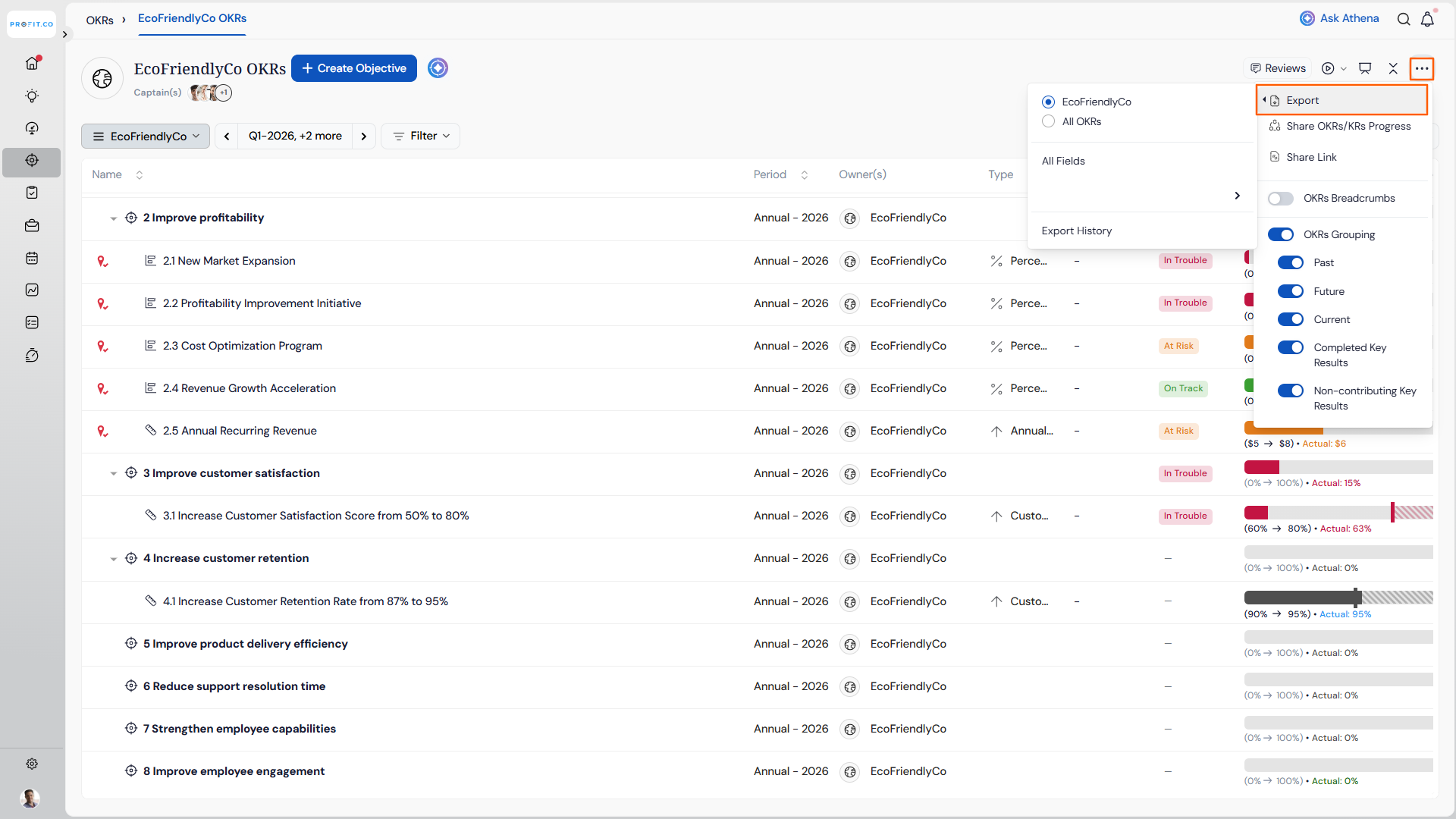Click progress bar for 3.1 Customer Satisfaction Score
This screenshot has width=1456, height=819.
[1338, 513]
